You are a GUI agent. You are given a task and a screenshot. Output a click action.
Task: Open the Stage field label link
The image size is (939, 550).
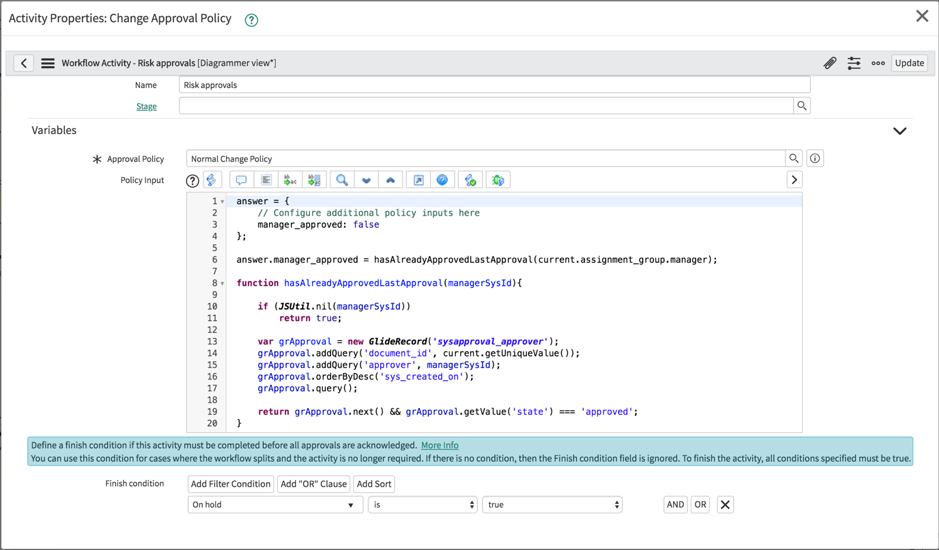click(146, 106)
